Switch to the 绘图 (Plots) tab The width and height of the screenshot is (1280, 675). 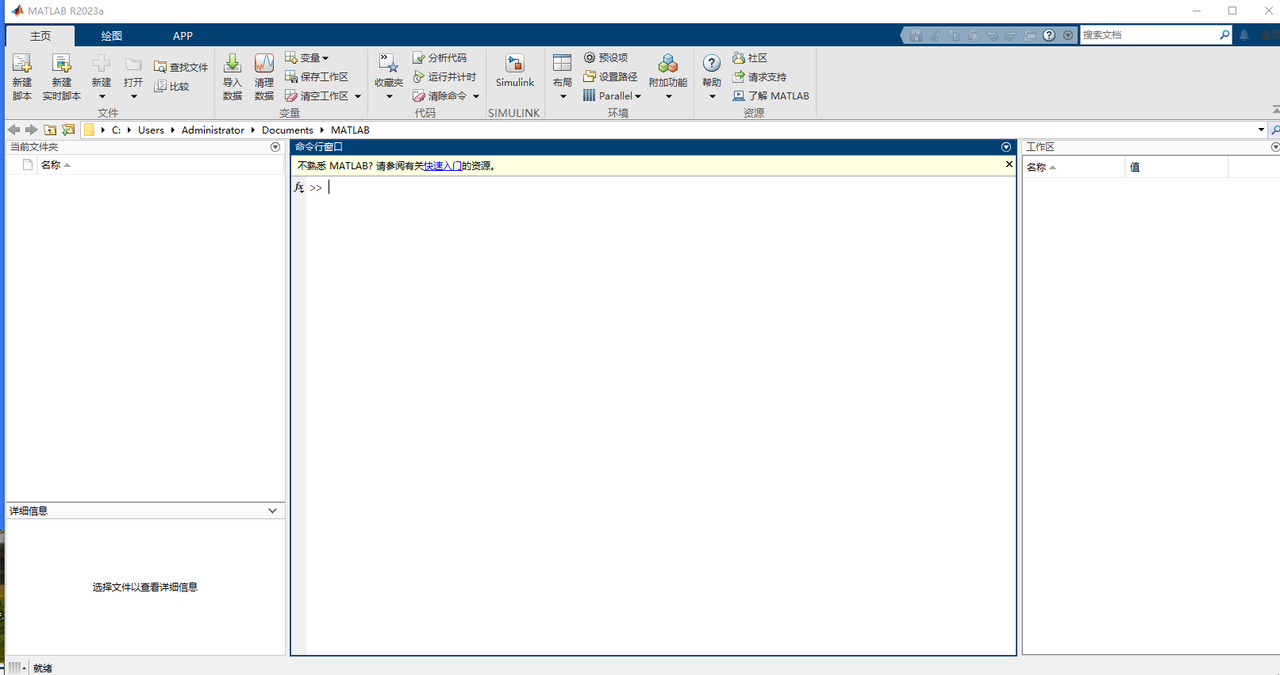tap(111, 36)
